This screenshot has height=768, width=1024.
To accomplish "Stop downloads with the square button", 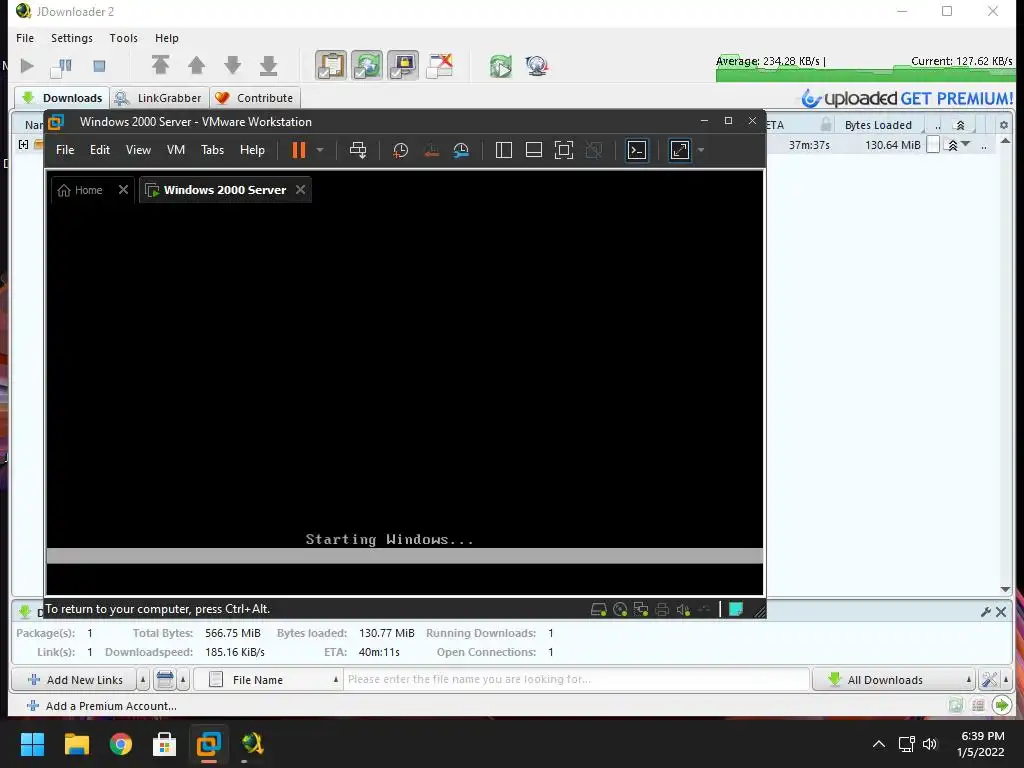I will click(99, 66).
